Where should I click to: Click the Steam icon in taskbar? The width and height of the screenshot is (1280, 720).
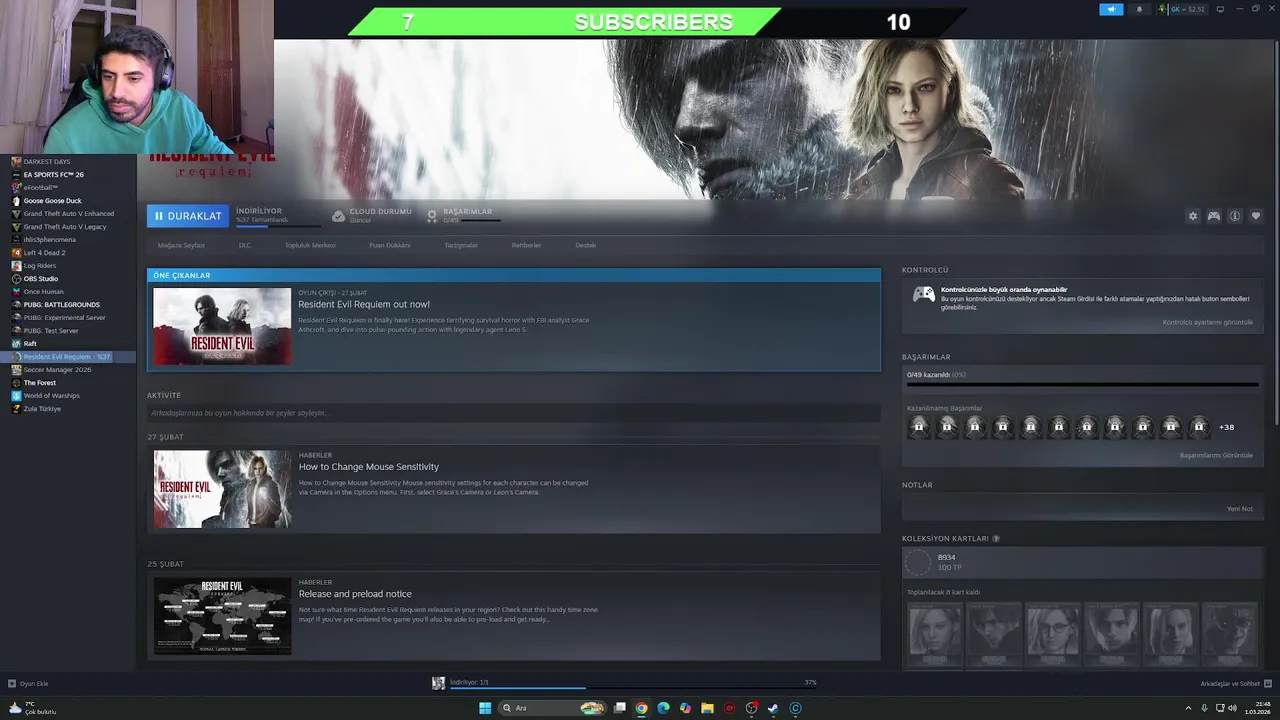(773, 708)
